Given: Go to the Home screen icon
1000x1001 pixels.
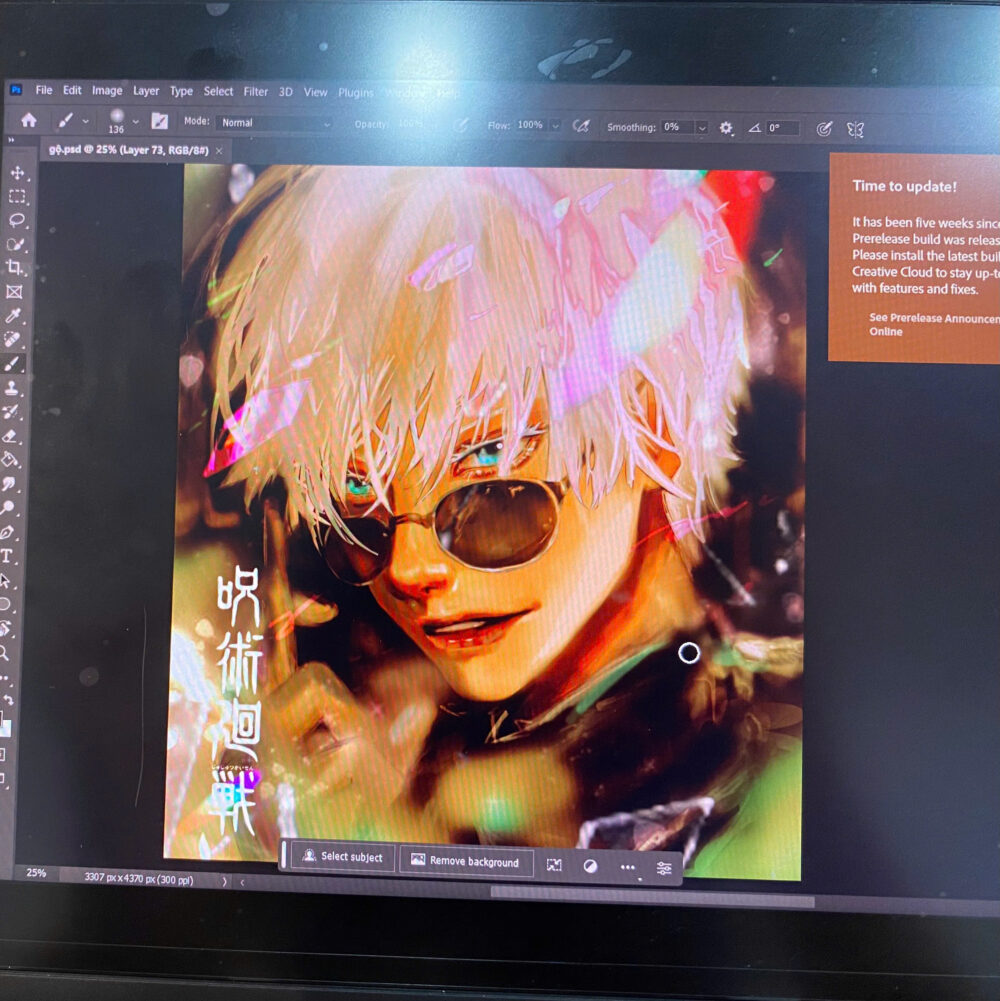Looking at the screenshot, I should (29, 120).
